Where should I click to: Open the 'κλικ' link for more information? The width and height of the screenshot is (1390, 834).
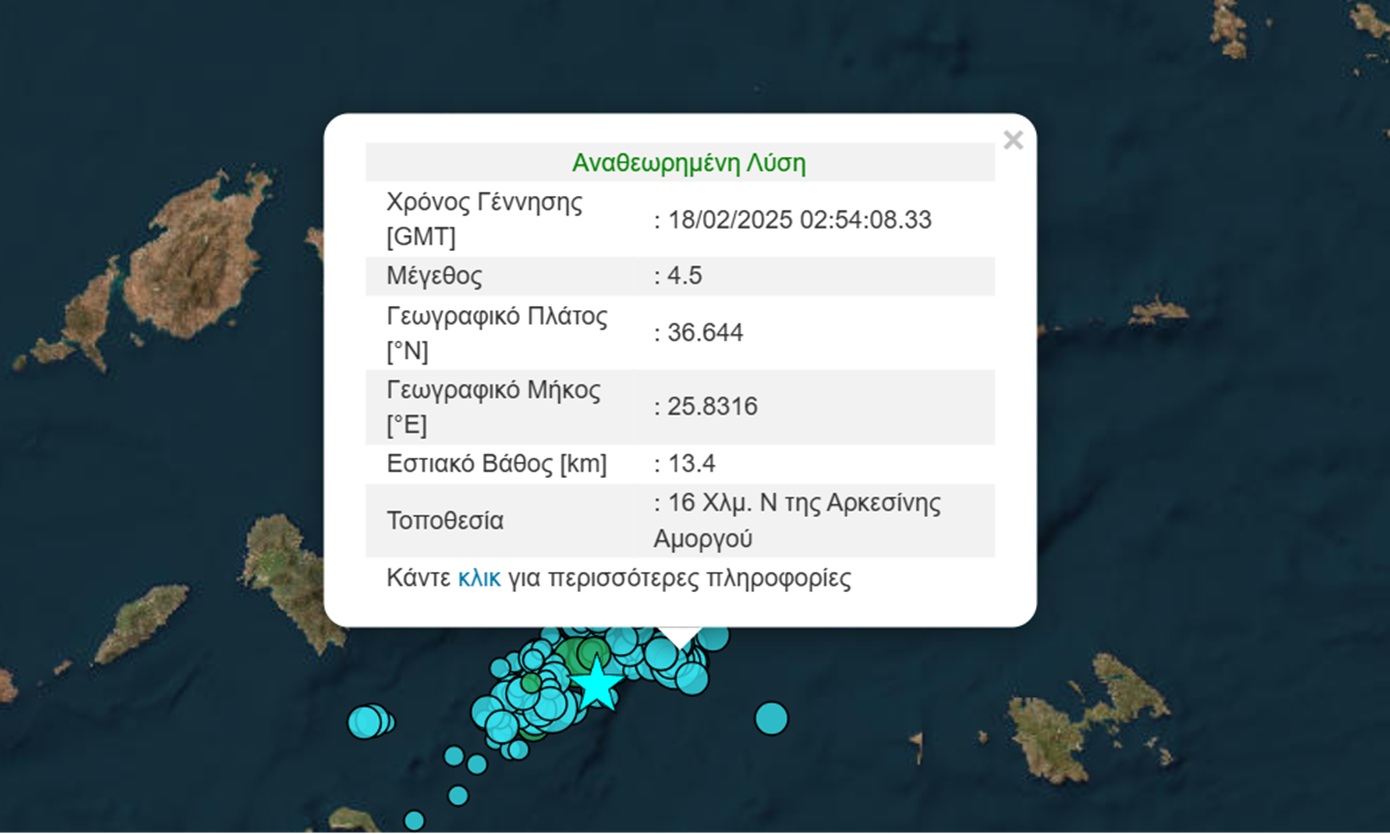pos(479,578)
